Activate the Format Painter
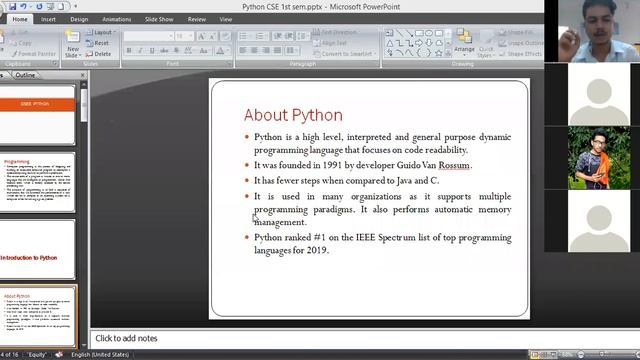 point(33,54)
